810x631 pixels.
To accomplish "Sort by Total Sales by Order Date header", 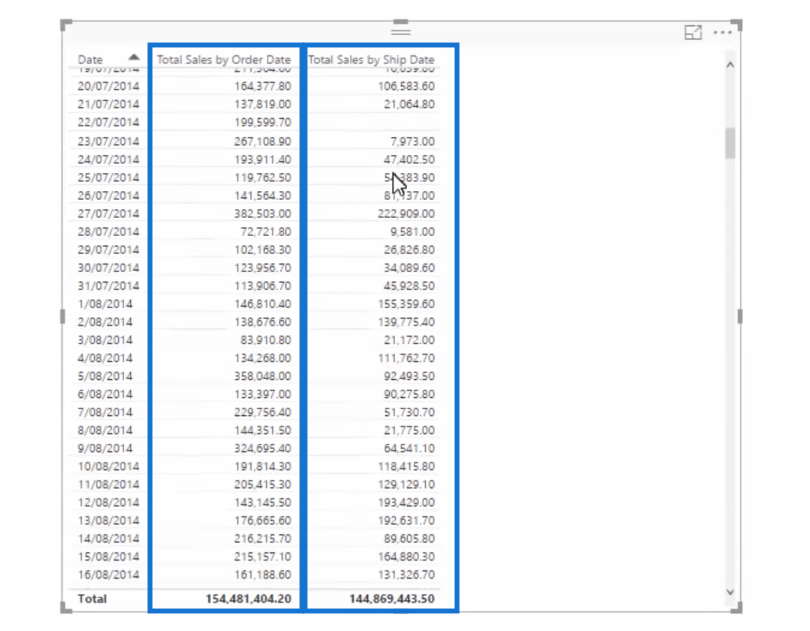I will [224, 59].
